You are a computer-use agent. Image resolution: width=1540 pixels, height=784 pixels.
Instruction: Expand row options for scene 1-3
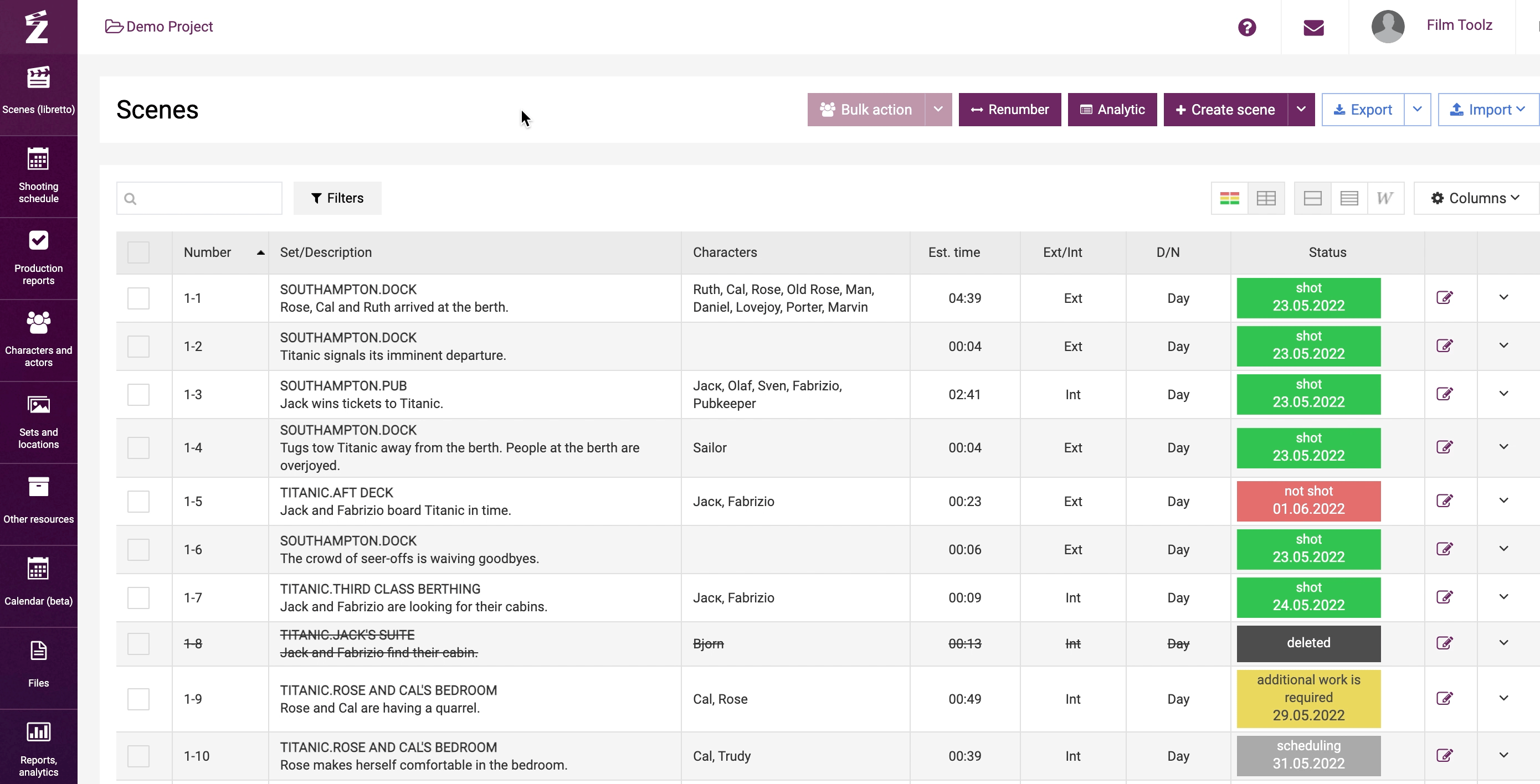1503,394
